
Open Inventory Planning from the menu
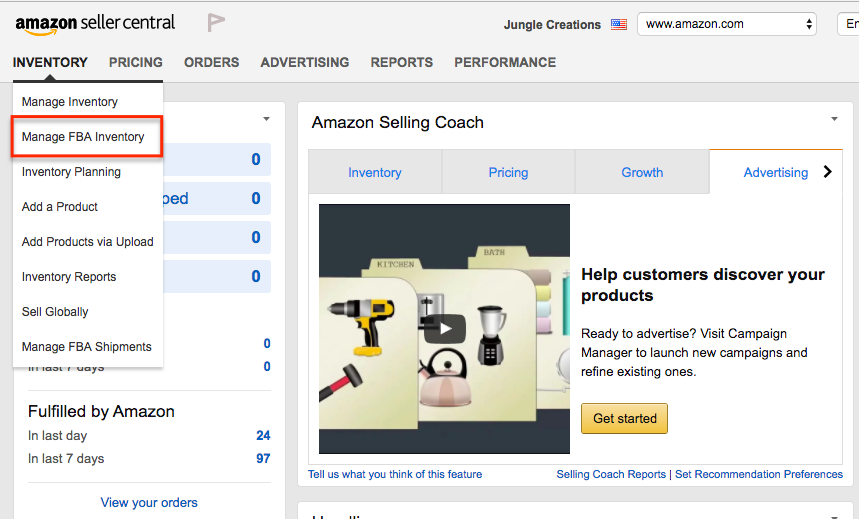click(x=71, y=172)
